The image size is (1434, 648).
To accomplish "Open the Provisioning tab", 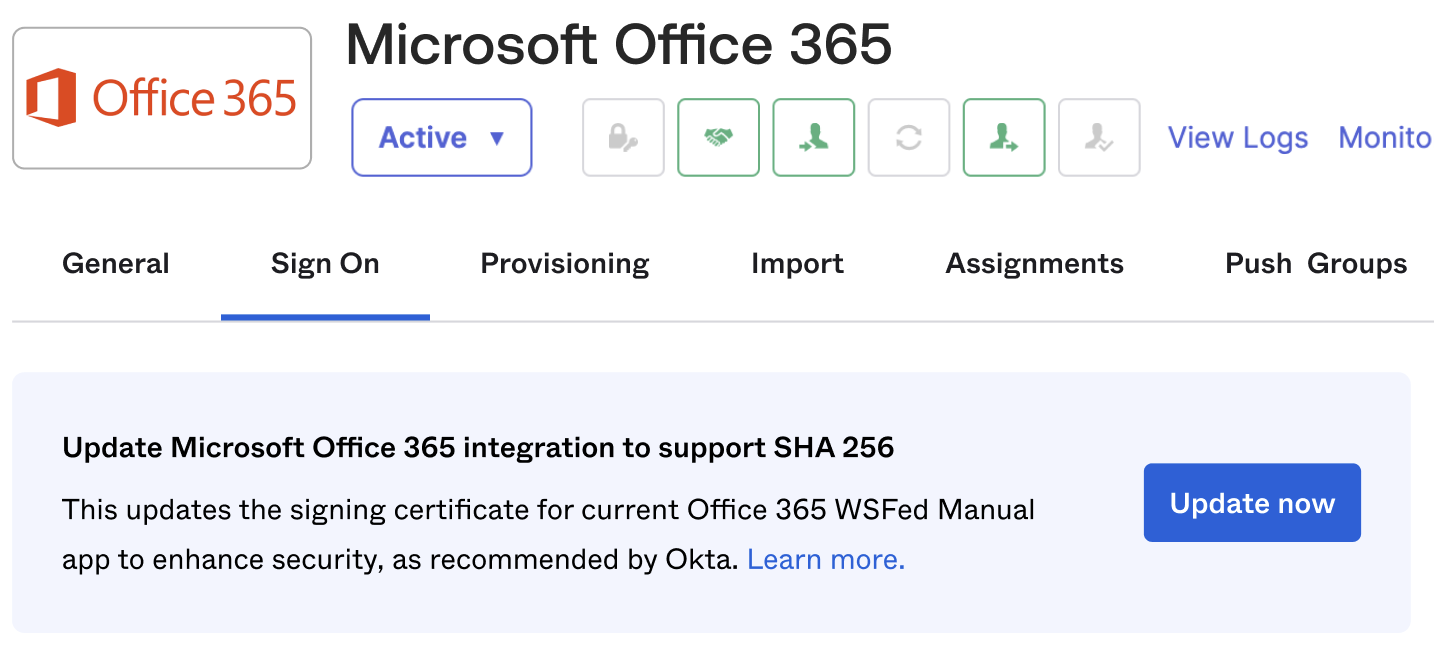I will click(563, 263).
